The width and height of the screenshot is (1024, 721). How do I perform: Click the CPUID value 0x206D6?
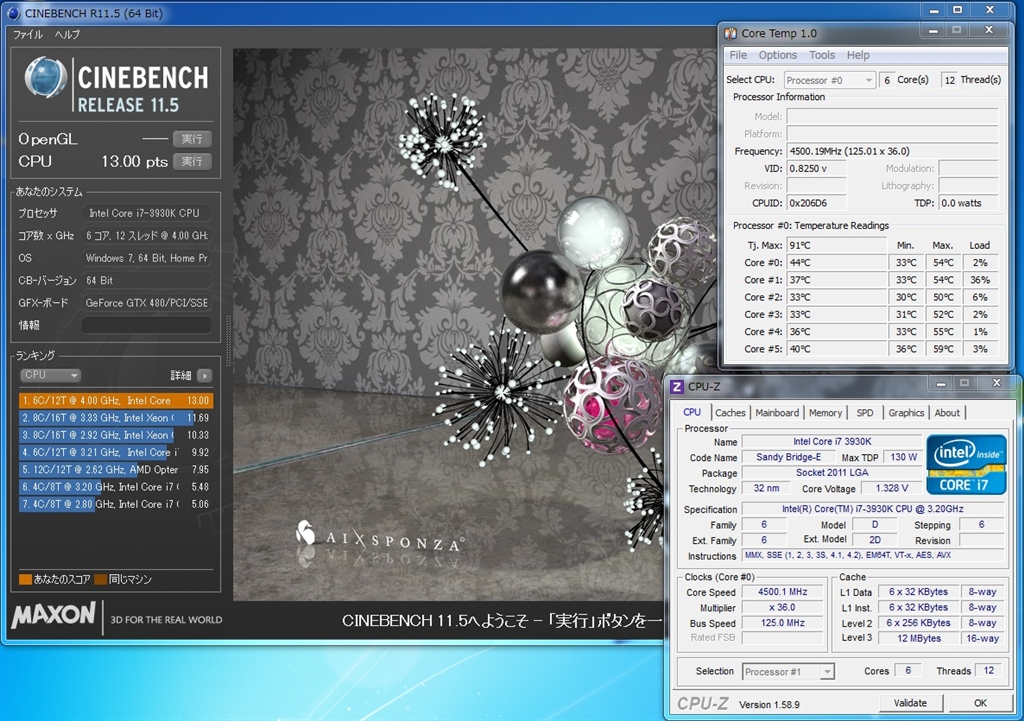click(816, 203)
